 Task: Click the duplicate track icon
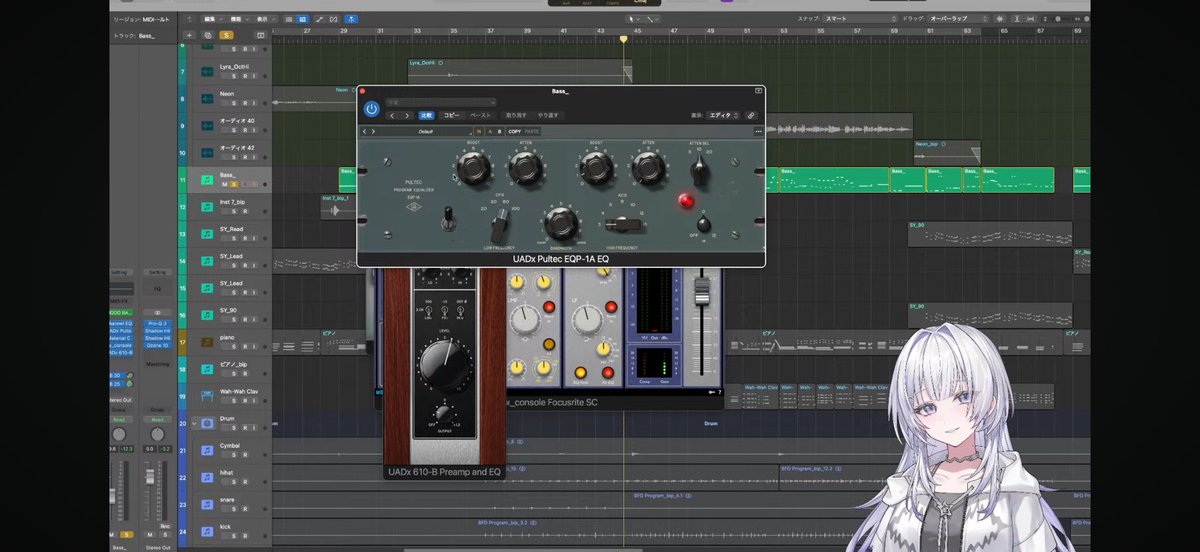click(x=207, y=35)
